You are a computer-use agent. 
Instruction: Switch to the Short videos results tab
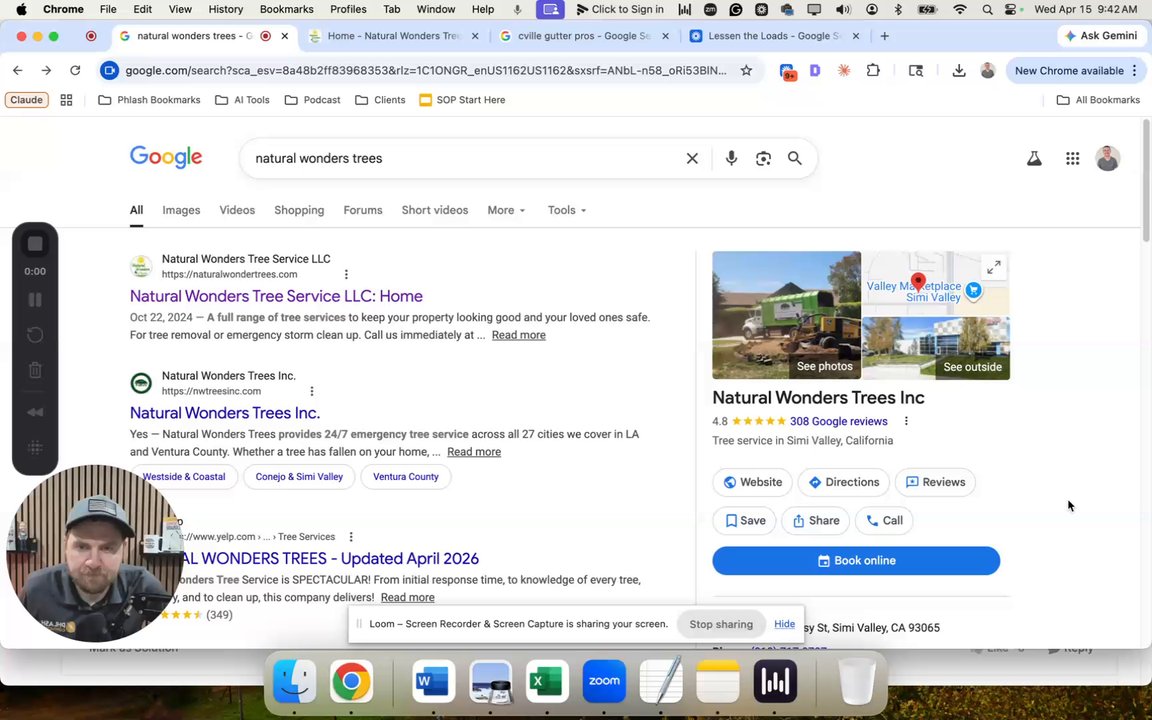point(435,210)
